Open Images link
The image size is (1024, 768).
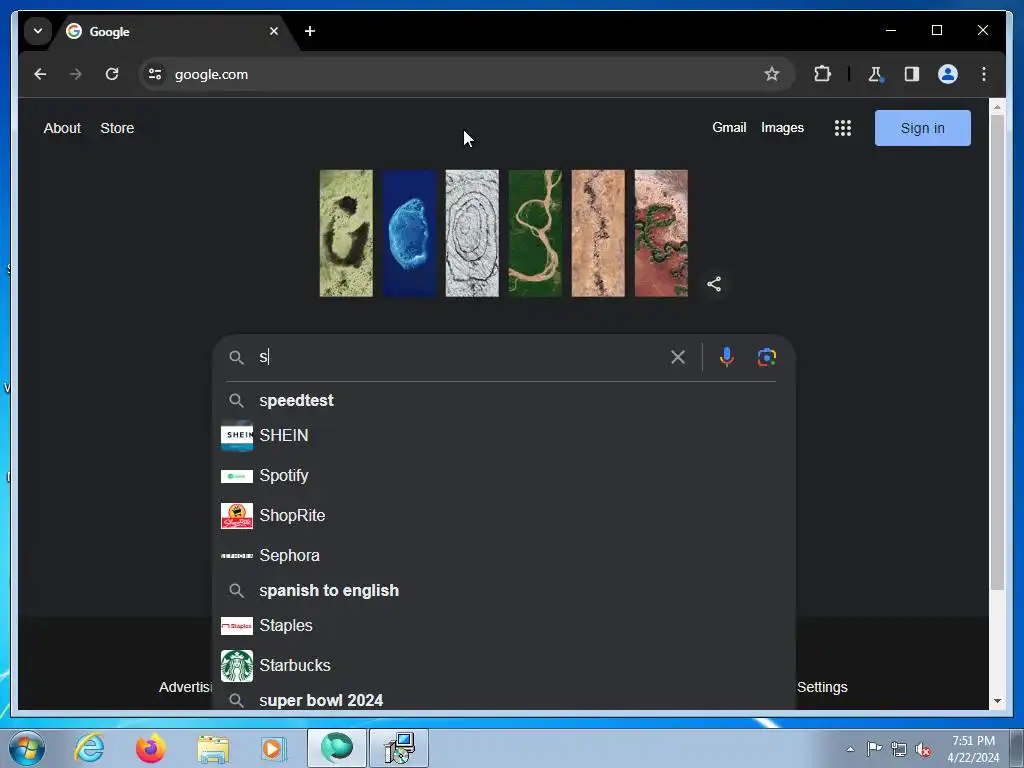[x=782, y=127]
